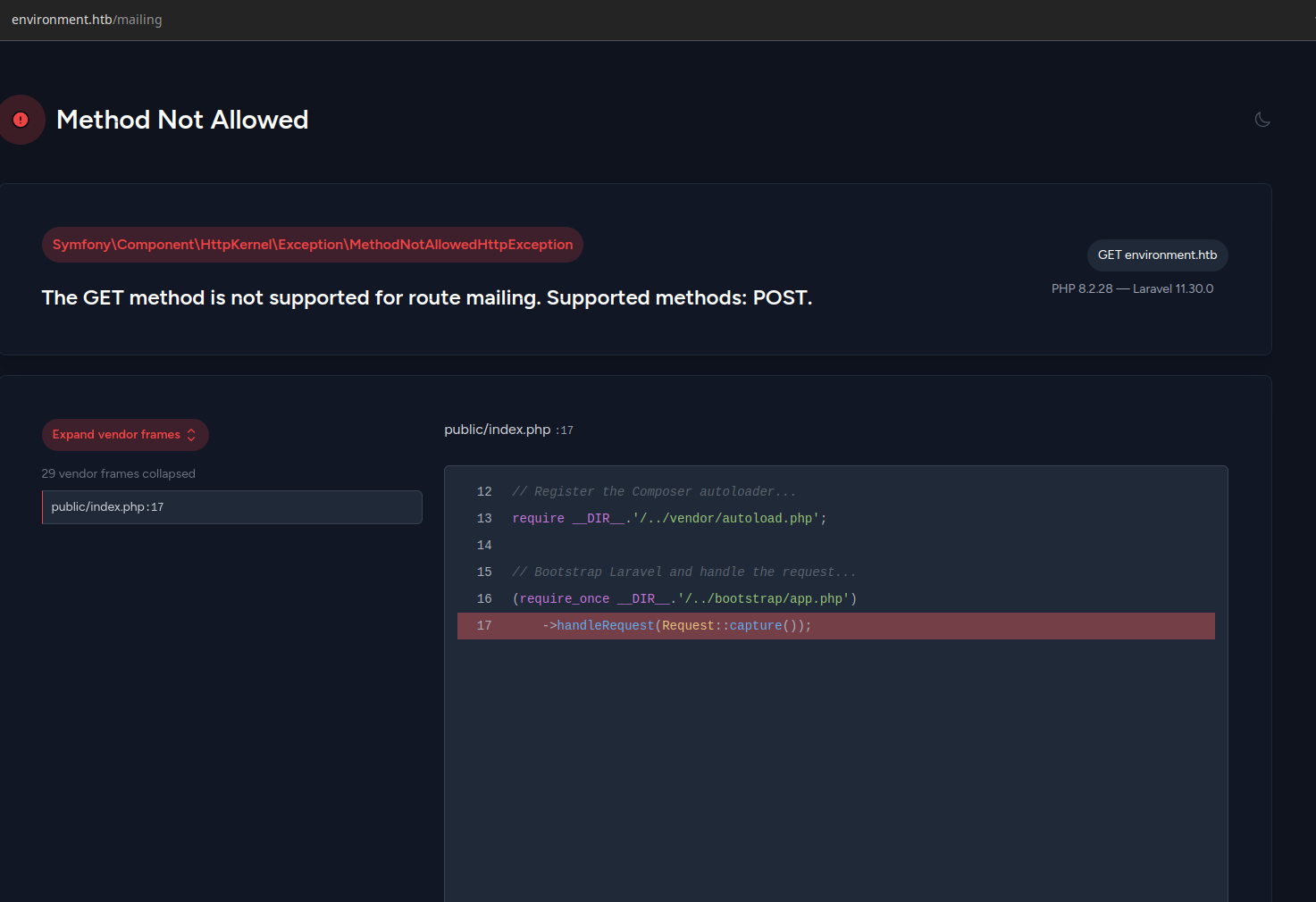Click the Register the Composer autoloader comment

(x=654, y=492)
